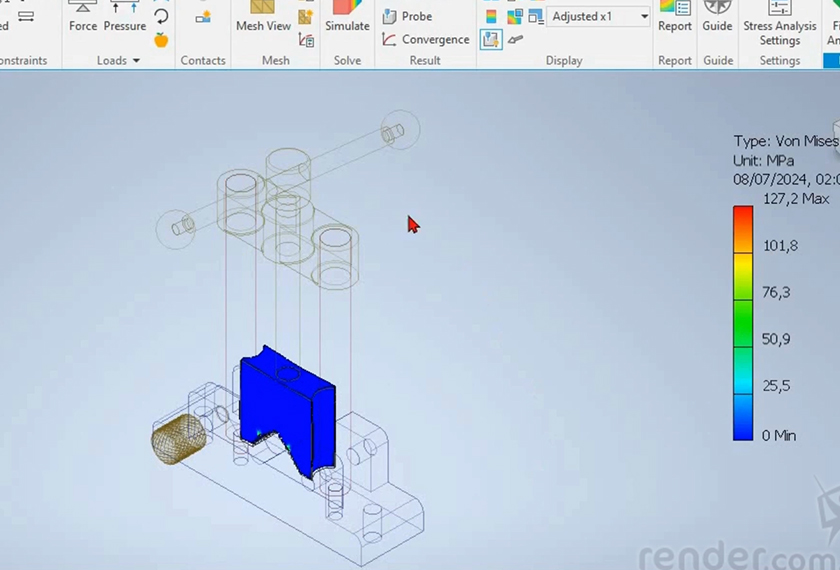
Task: Generate a Report
Action: coord(675,17)
